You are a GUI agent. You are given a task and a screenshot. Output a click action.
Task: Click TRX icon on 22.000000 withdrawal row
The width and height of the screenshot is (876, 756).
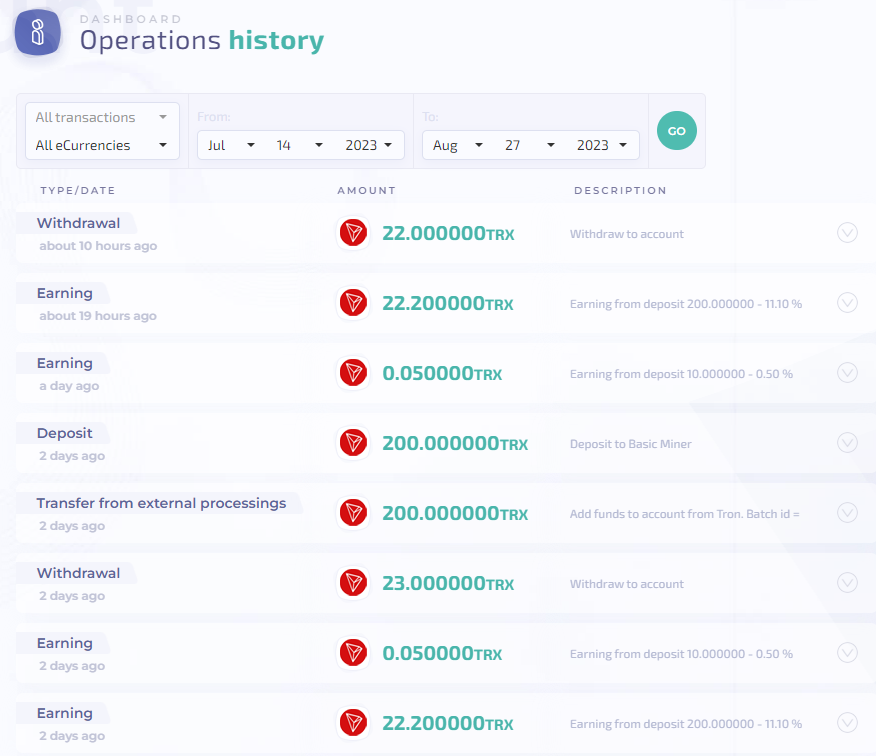pos(353,233)
